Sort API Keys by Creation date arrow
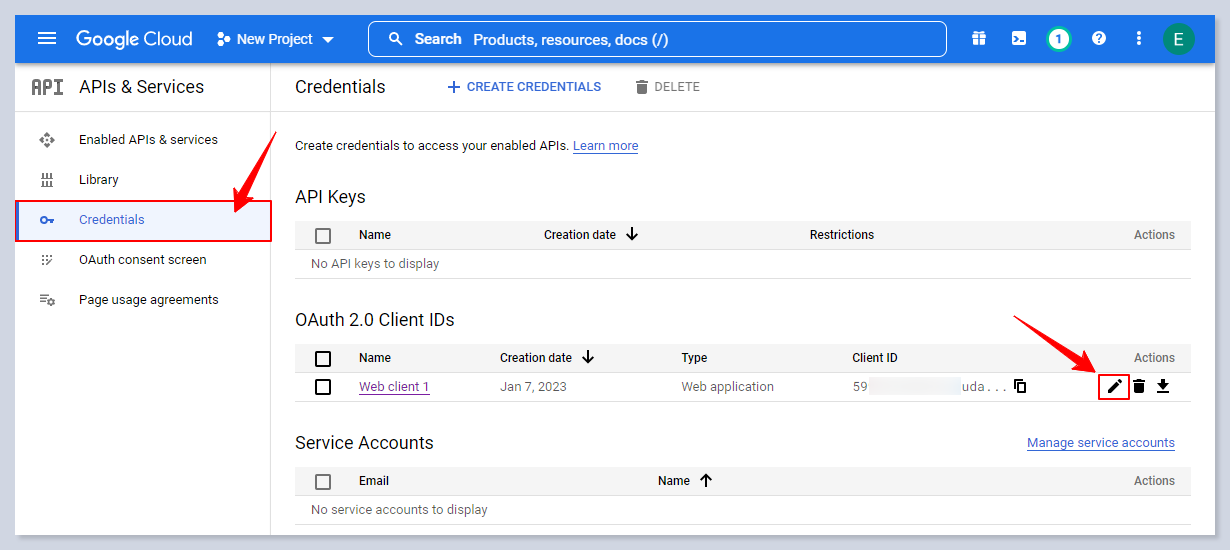The image size is (1230, 550). [x=632, y=234]
